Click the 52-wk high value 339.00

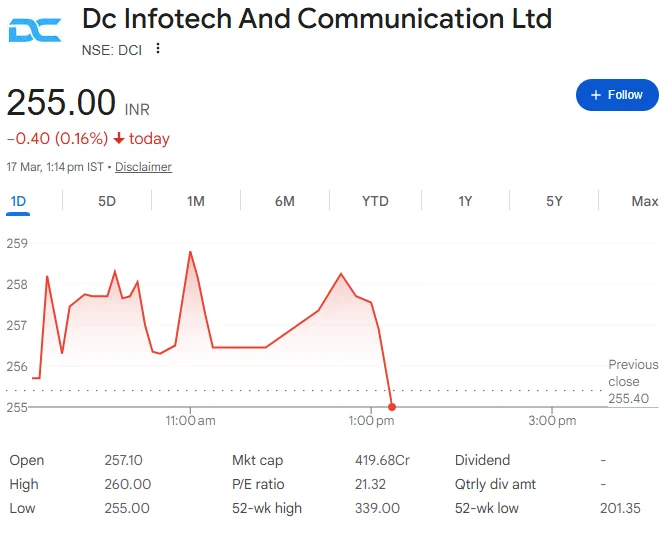click(x=377, y=508)
